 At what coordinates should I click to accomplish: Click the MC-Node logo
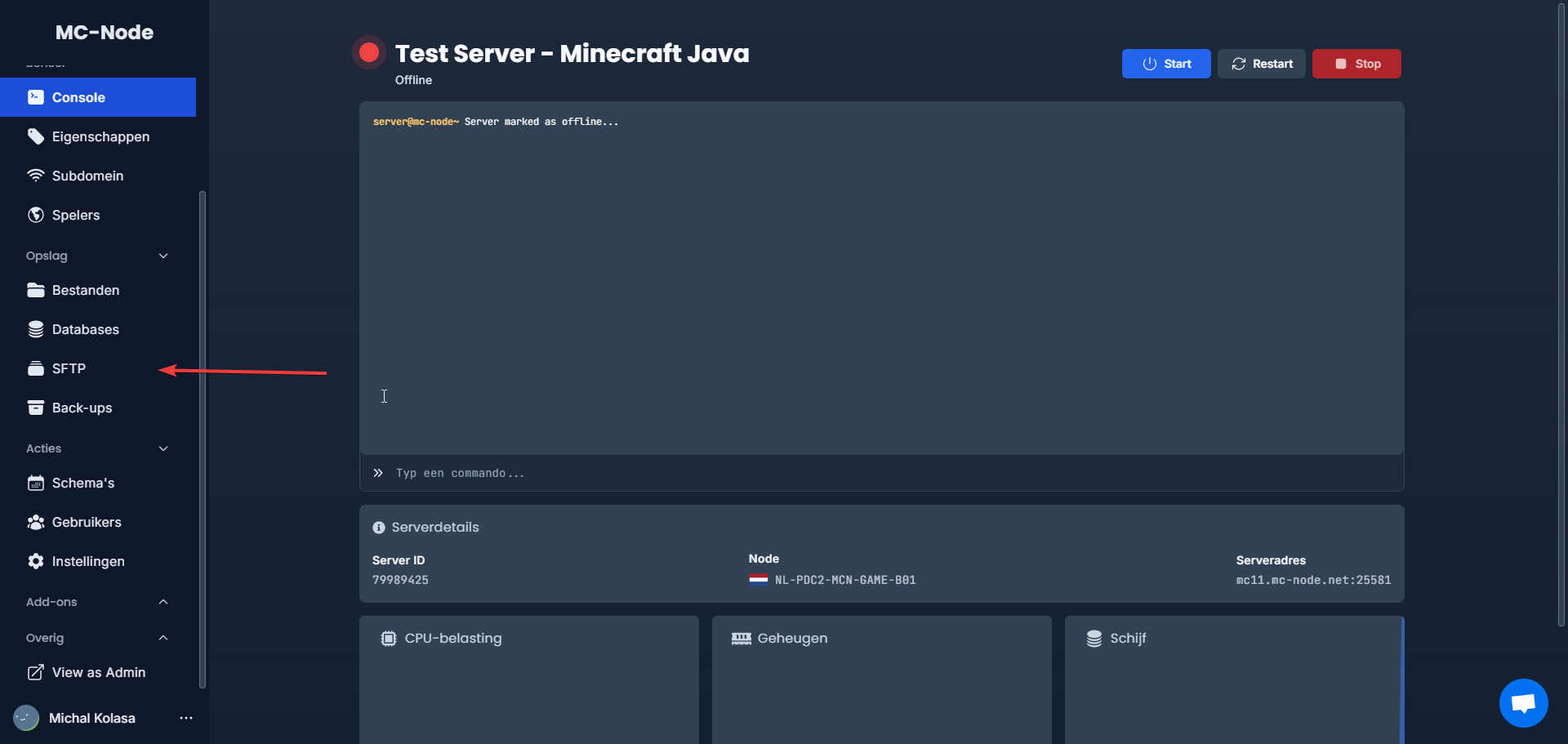[105, 32]
